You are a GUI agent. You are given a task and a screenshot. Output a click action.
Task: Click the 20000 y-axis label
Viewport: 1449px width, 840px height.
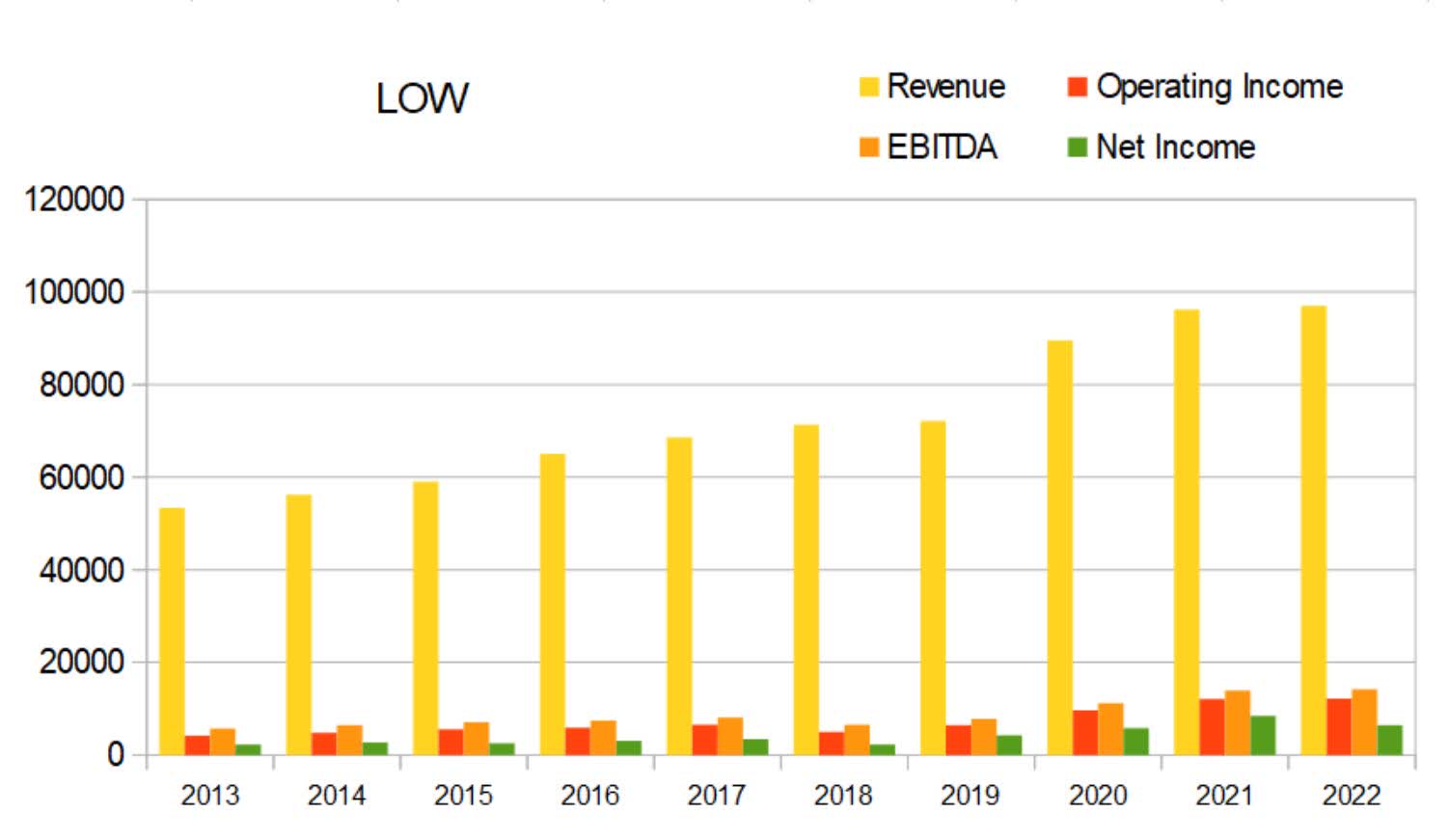[81, 663]
